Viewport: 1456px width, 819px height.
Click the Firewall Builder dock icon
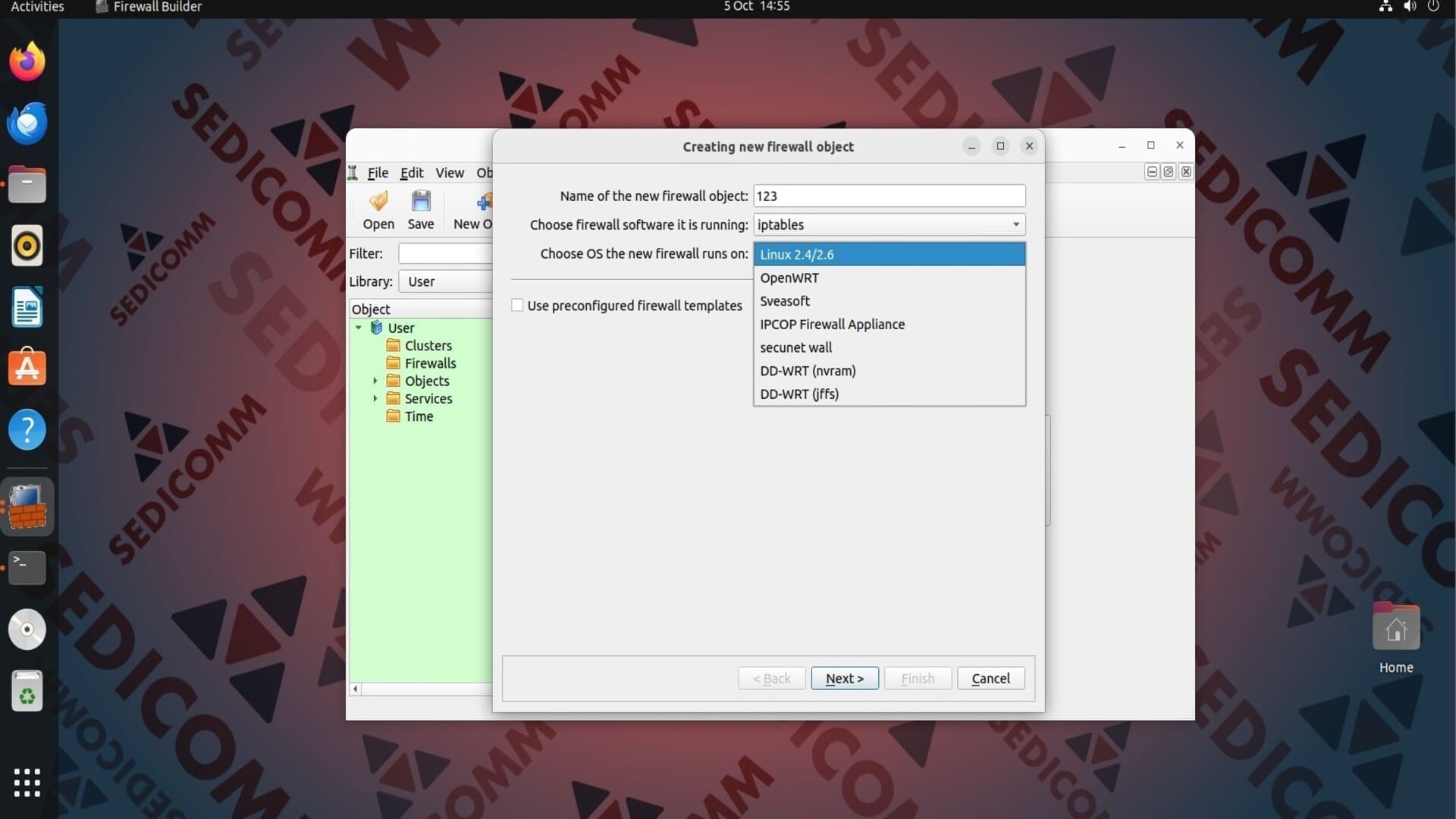(27, 507)
